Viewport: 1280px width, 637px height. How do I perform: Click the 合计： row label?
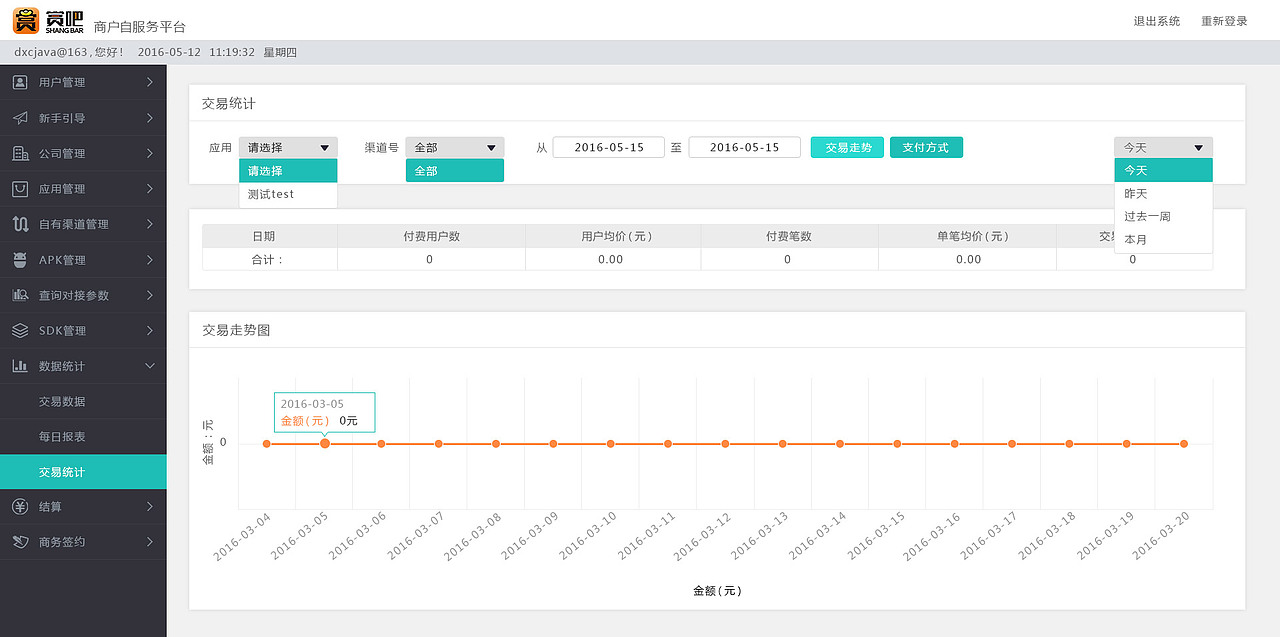pos(270,259)
